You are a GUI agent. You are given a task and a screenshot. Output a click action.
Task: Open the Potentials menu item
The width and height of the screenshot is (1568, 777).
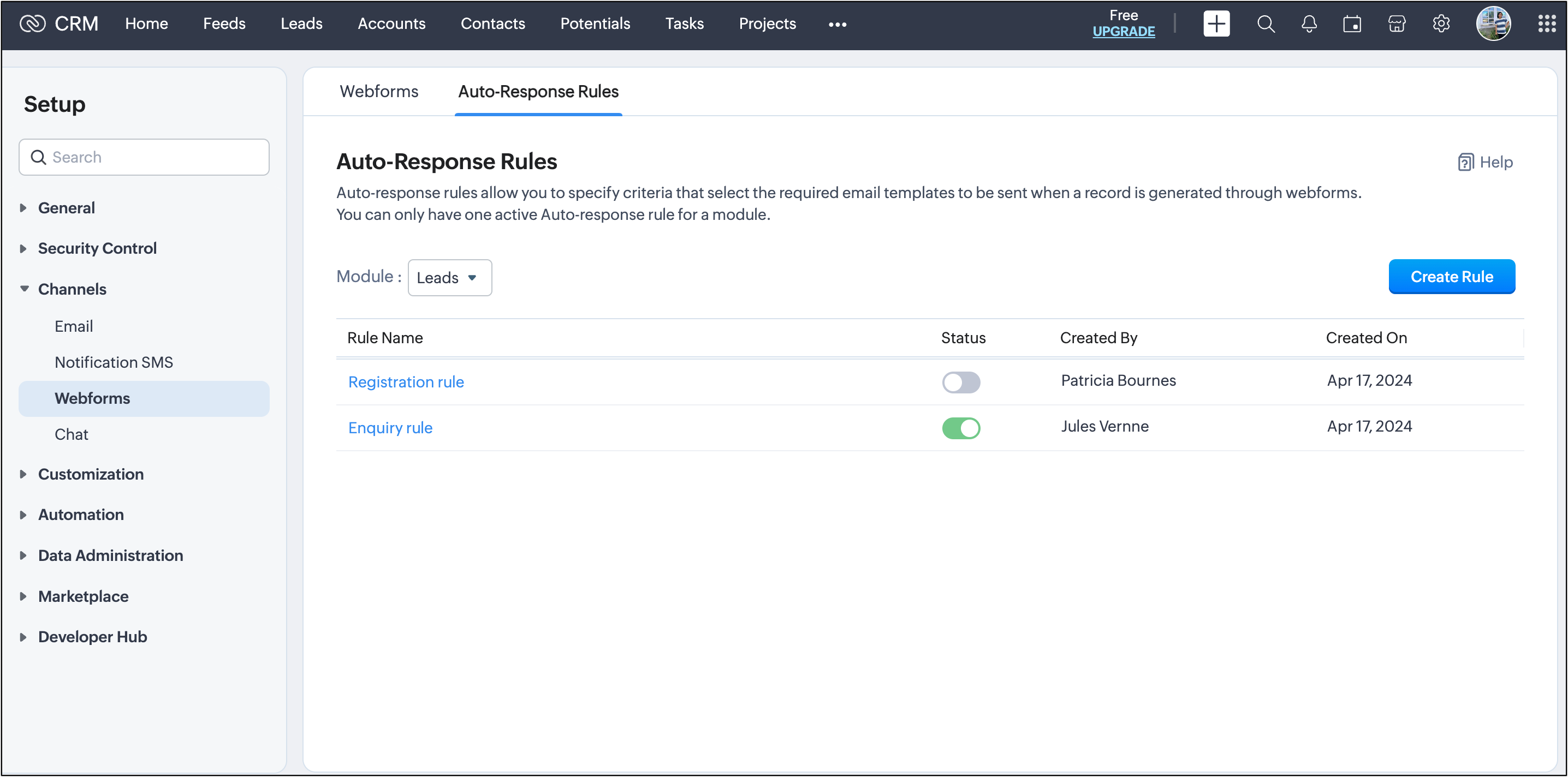coord(595,23)
